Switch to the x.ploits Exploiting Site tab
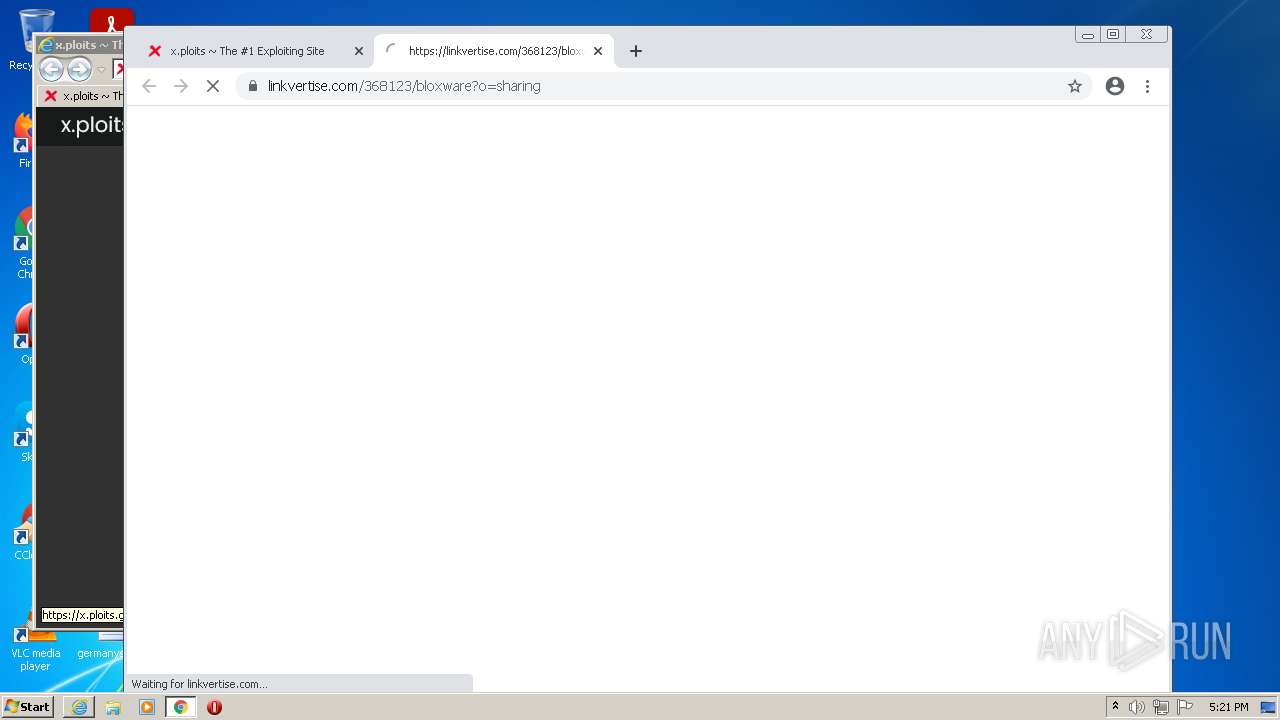Image resolution: width=1280 pixels, height=720 pixels. (247, 51)
